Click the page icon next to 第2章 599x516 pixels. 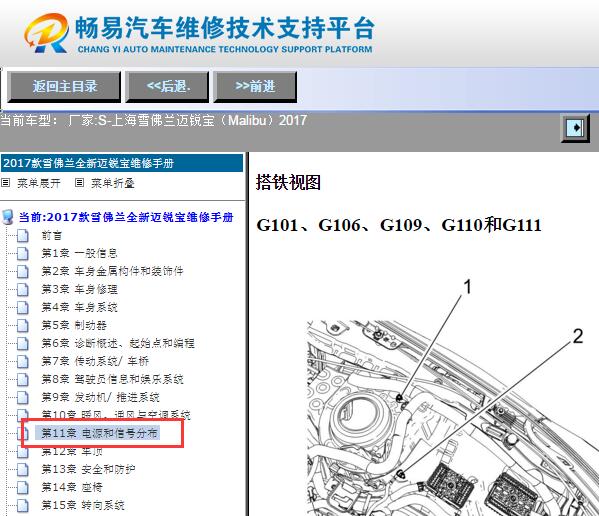[23, 272]
